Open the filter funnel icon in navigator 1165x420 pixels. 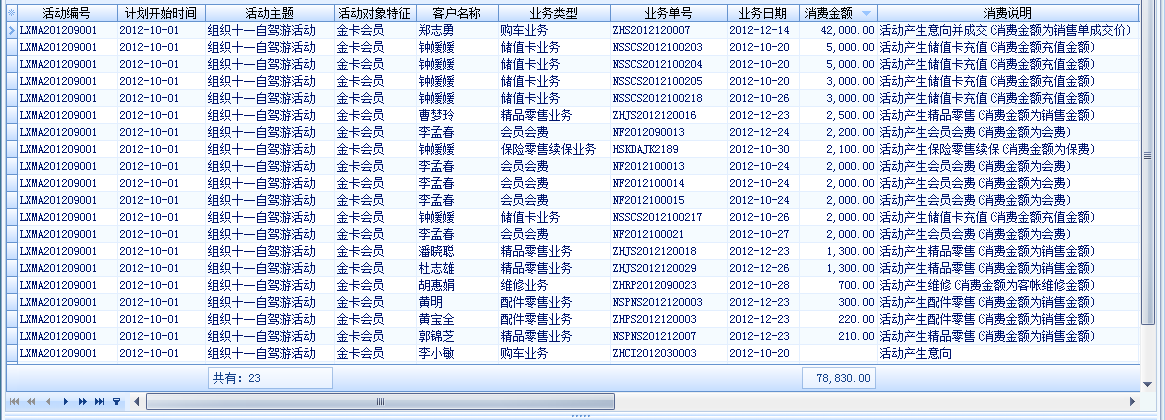(x=117, y=401)
